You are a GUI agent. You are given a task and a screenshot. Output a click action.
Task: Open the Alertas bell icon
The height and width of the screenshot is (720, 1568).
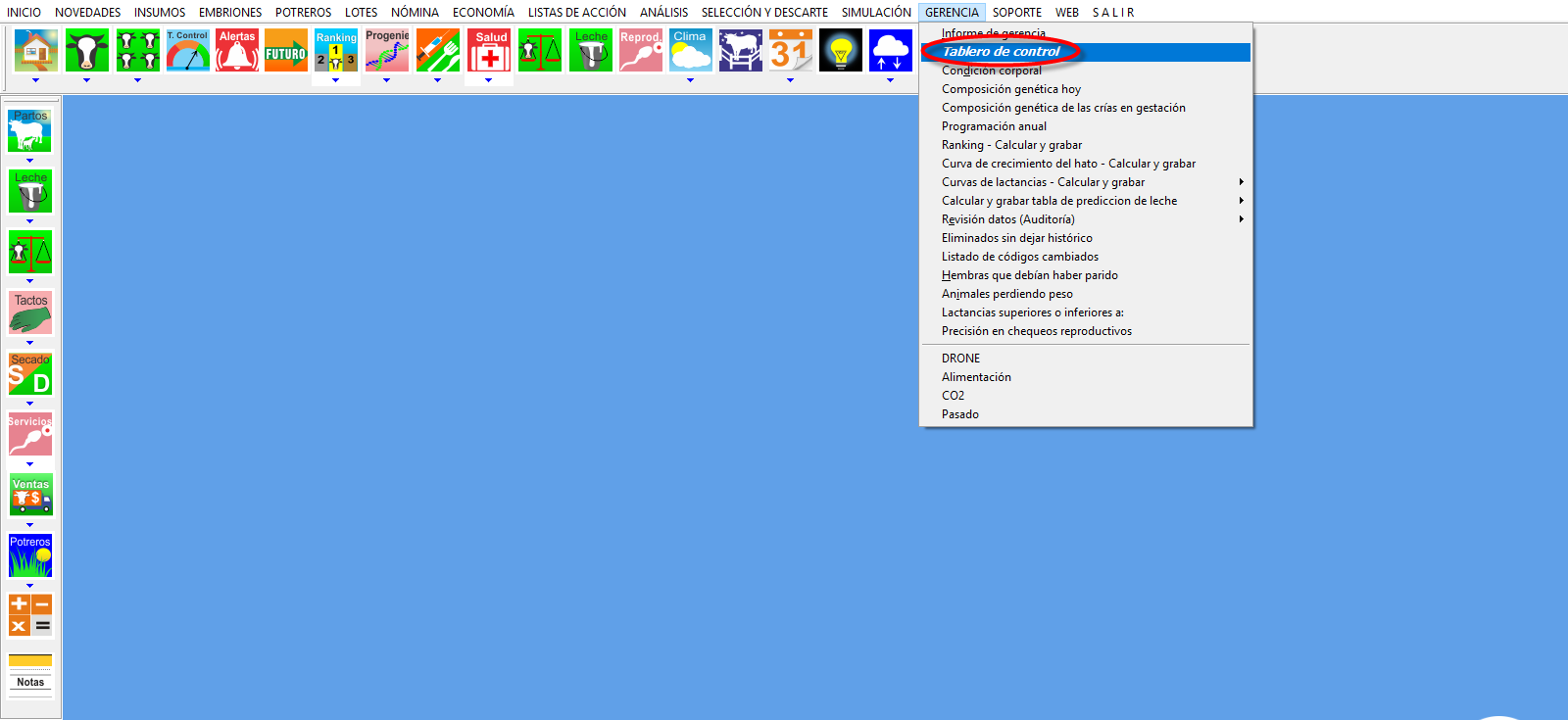pyautogui.click(x=237, y=50)
